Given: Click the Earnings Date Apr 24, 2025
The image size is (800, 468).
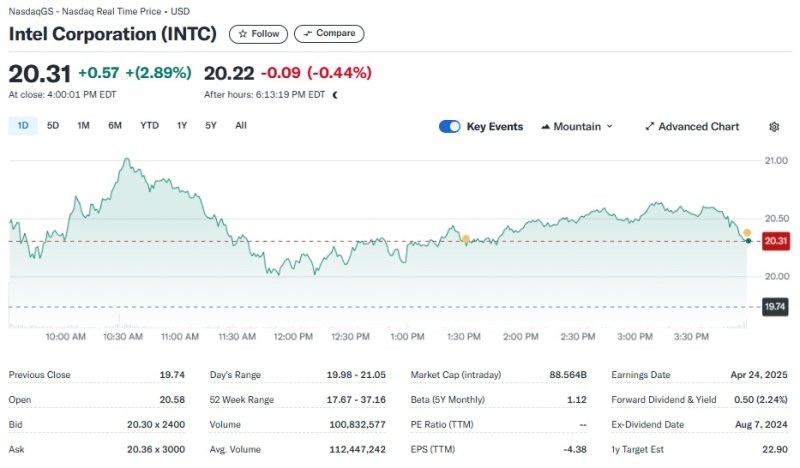Looking at the screenshot, I should 759,375.
